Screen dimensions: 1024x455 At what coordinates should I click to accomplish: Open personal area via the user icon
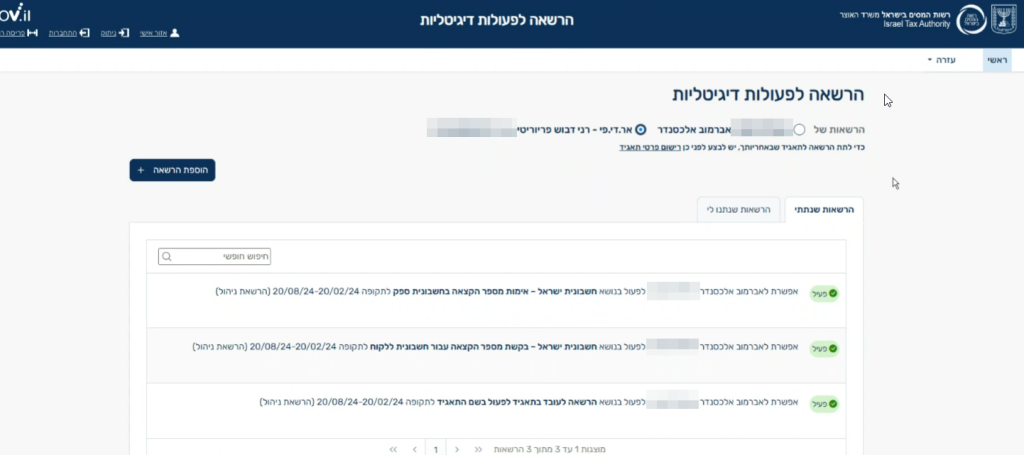point(174,33)
